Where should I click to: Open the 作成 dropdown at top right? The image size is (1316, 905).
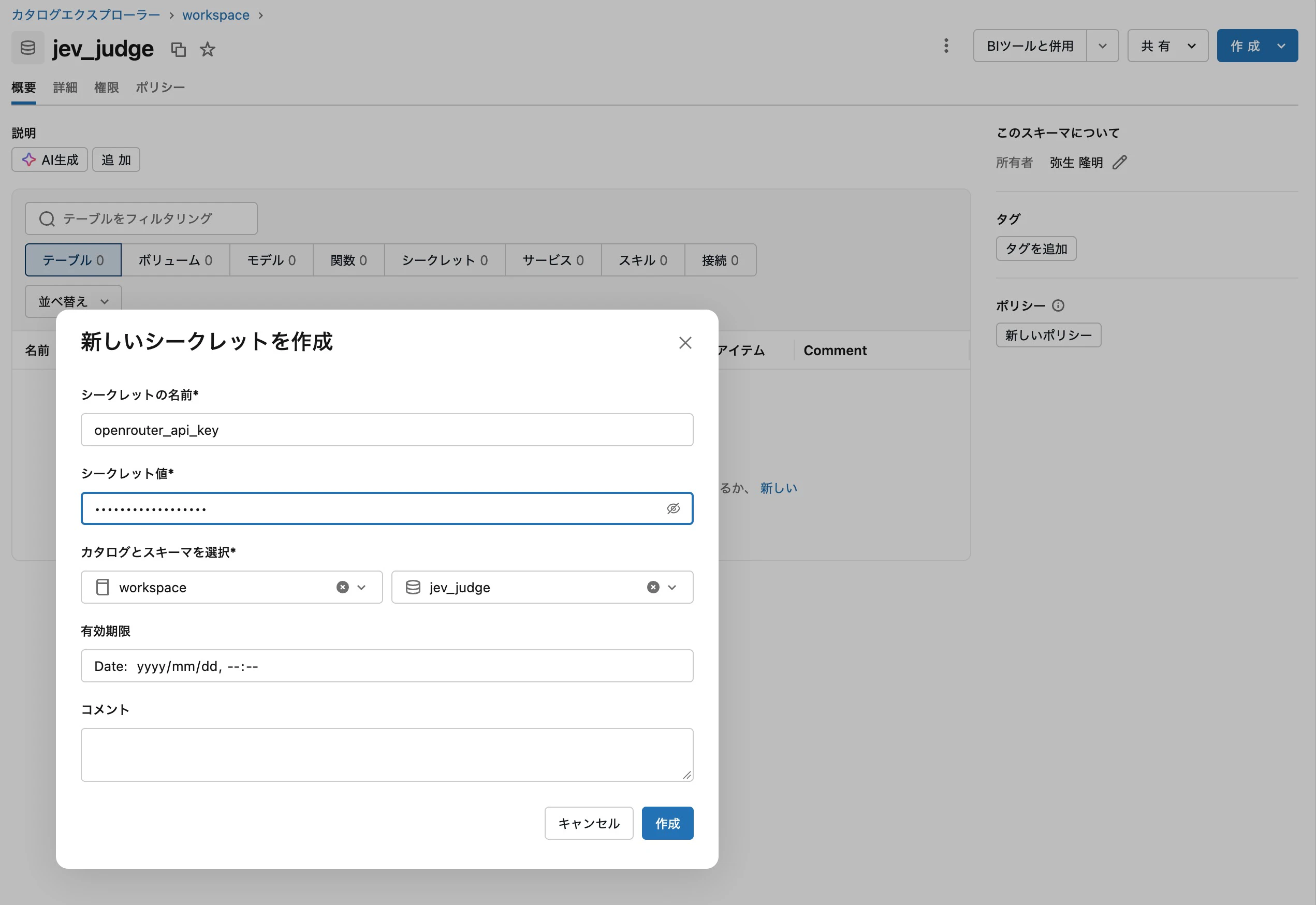(x=1257, y=46)
